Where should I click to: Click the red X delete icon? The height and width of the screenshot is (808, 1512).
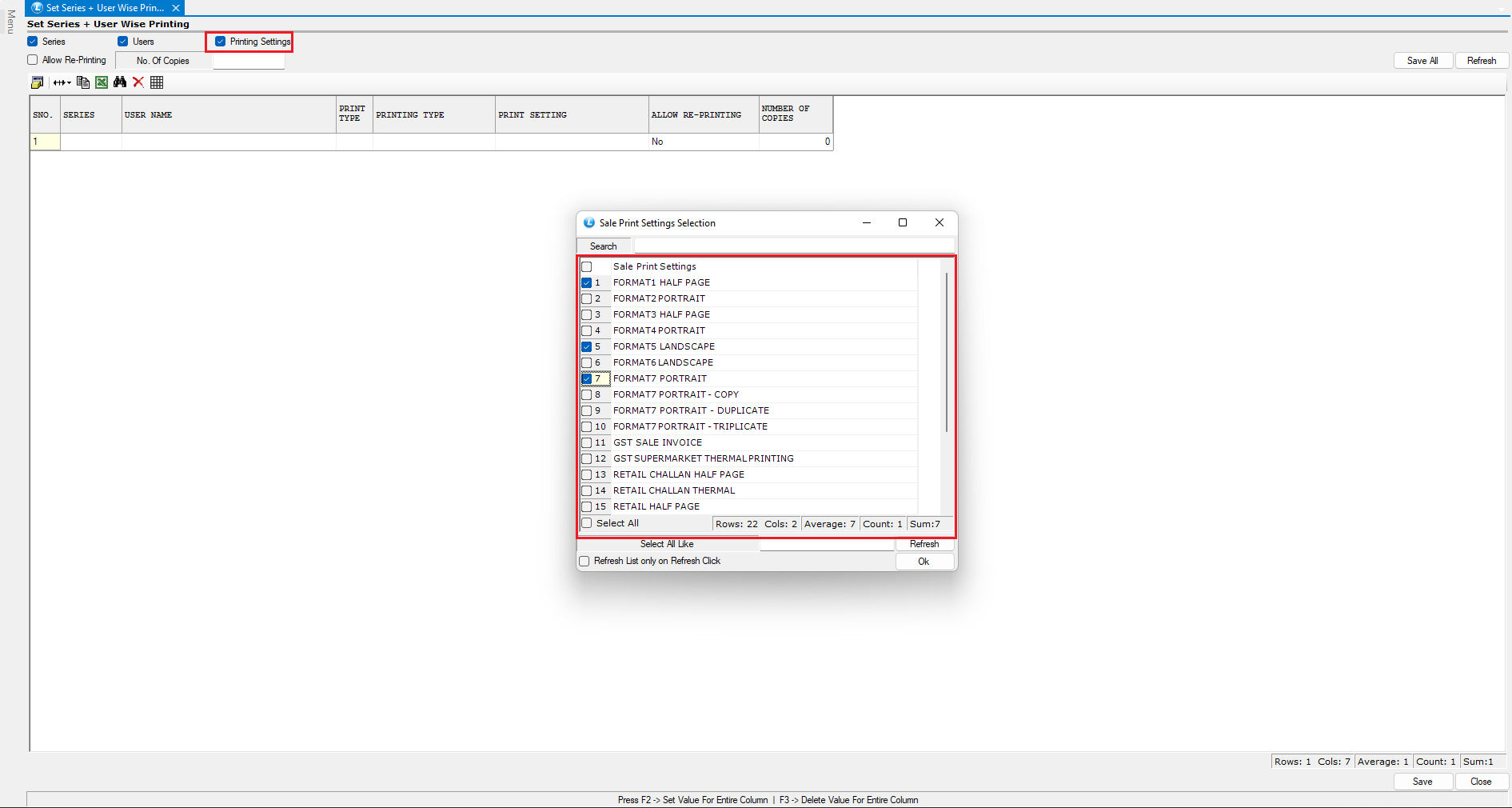pyautogui.click(x=138, y=82)
